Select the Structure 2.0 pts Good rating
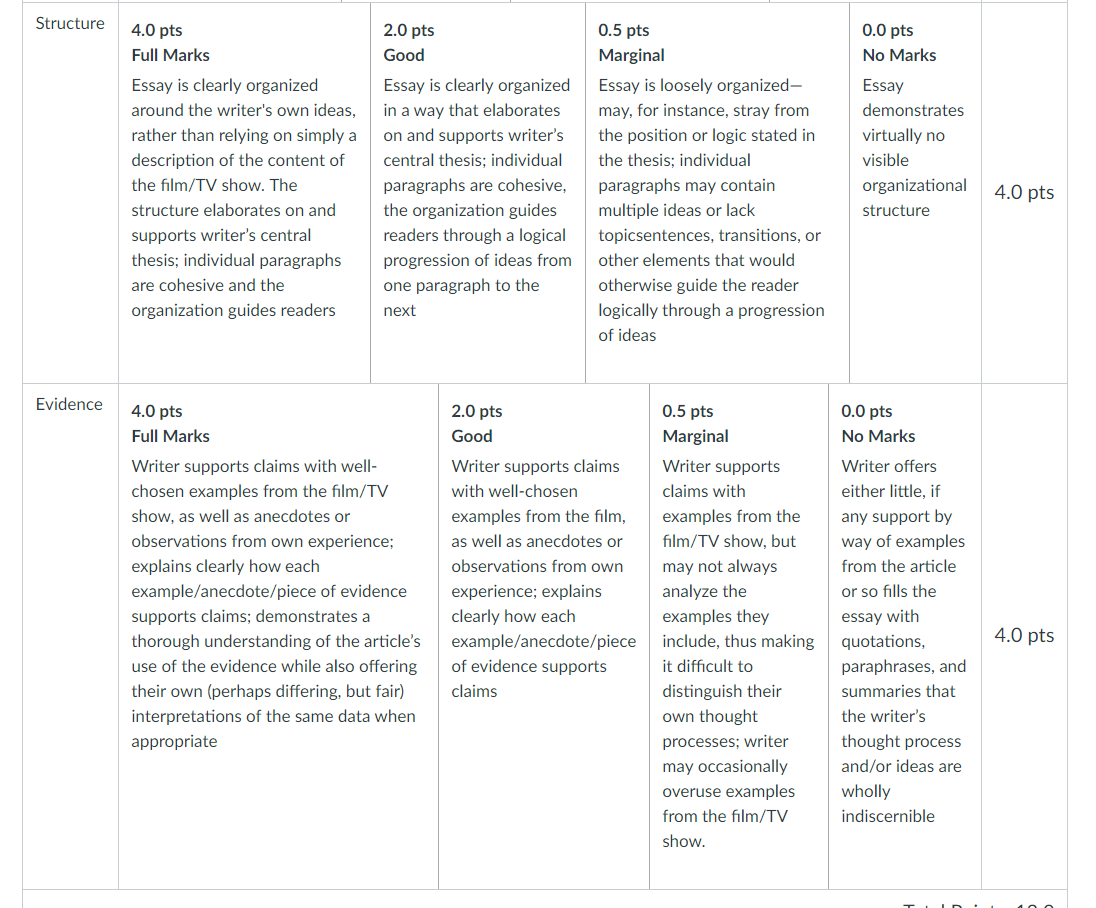1096x908 pixels. point(477,192)
